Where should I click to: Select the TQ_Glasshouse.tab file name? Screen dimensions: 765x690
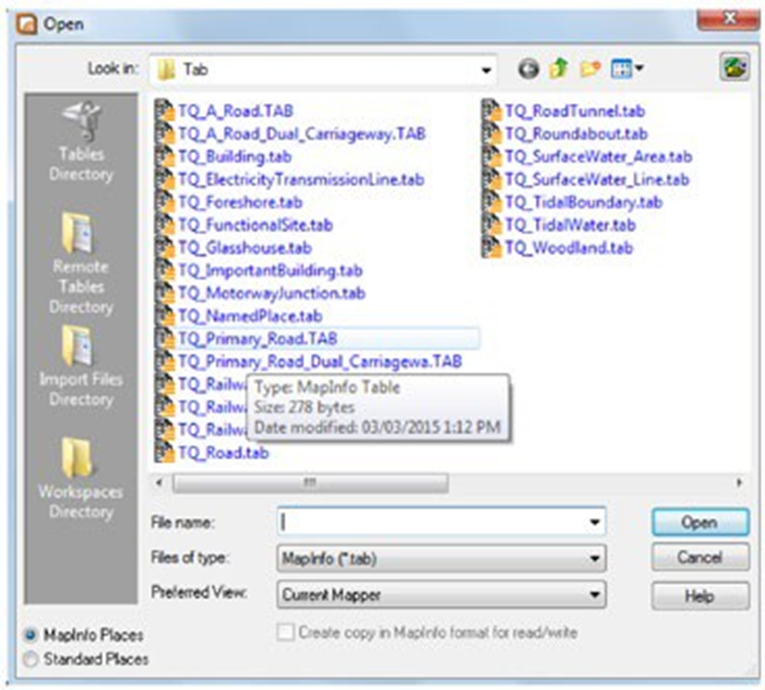(x=245, y=248)
